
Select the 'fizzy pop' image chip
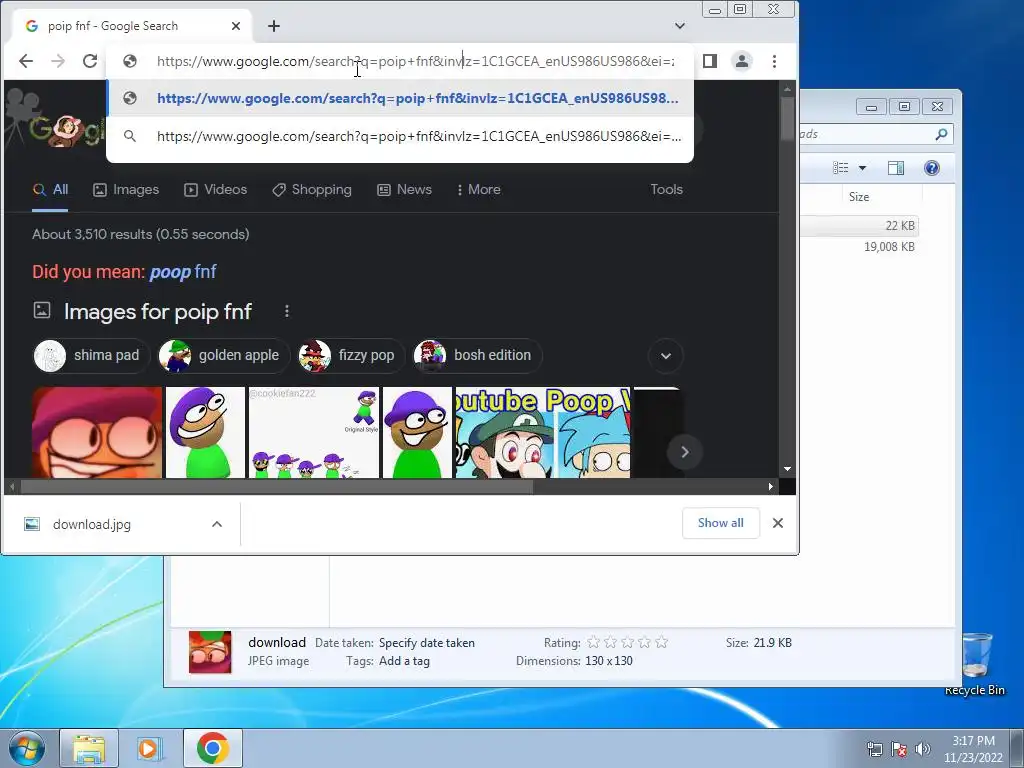pos(350,356)
